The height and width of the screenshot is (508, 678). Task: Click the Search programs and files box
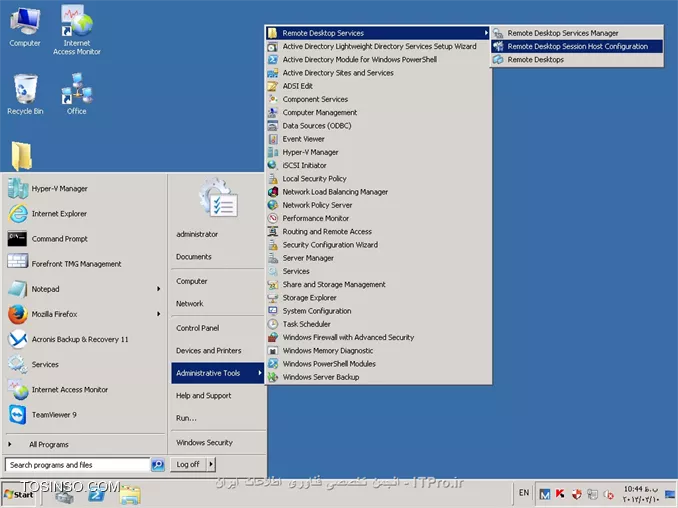tap(78, 465)
